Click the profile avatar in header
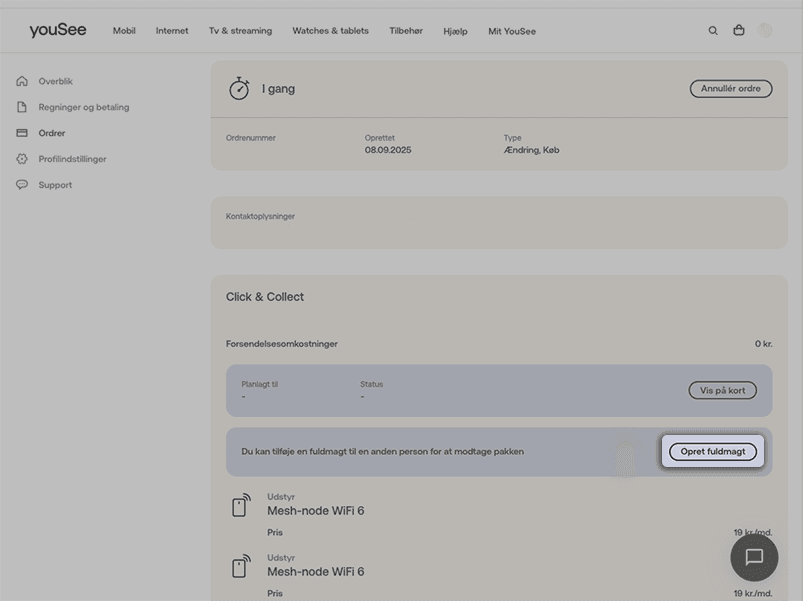 (x=766, y=31)
